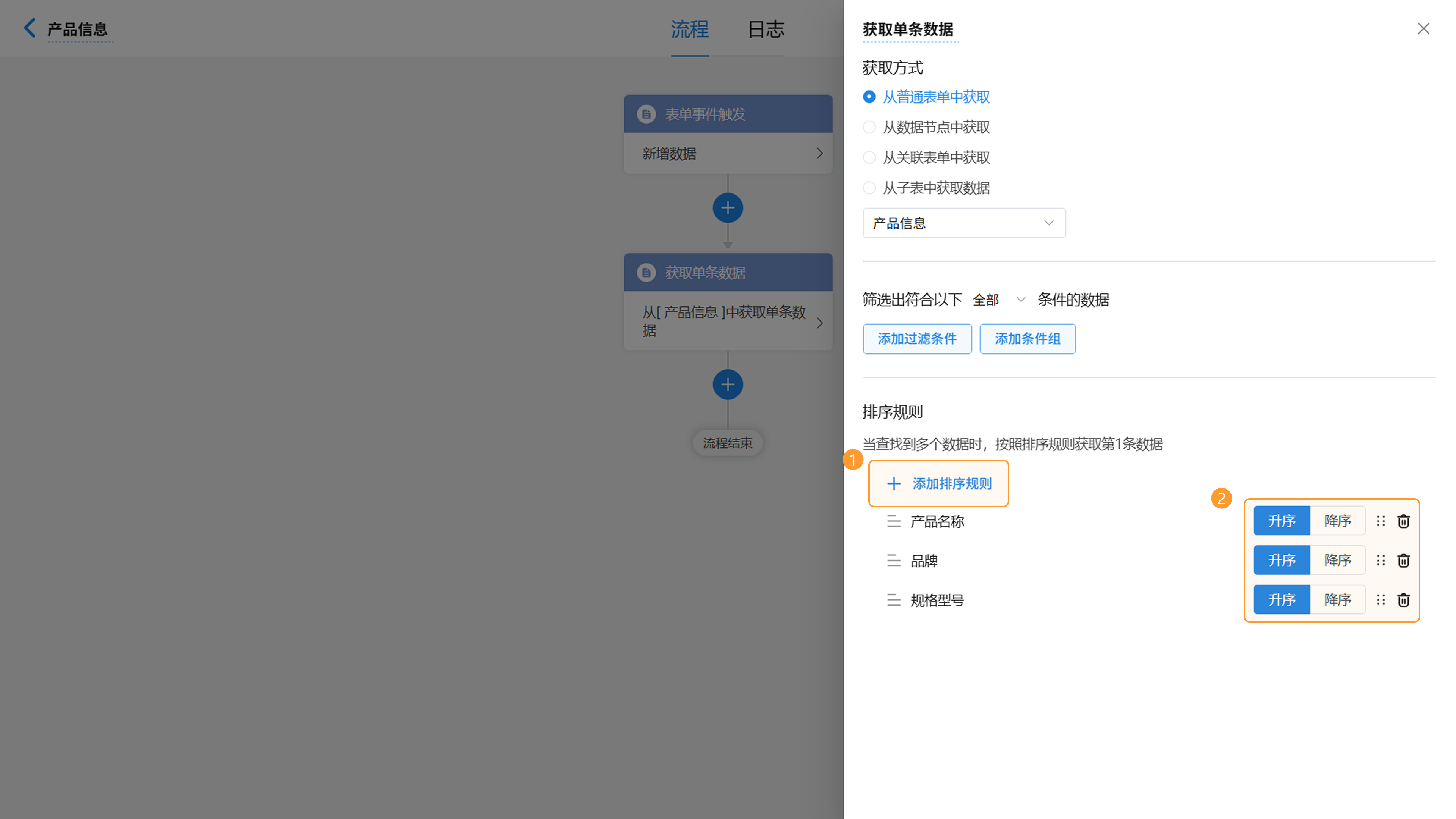Set 规格型号 sort to 升序
The height and width of the screenshot is (819, 1456).
coord(1281,599)
